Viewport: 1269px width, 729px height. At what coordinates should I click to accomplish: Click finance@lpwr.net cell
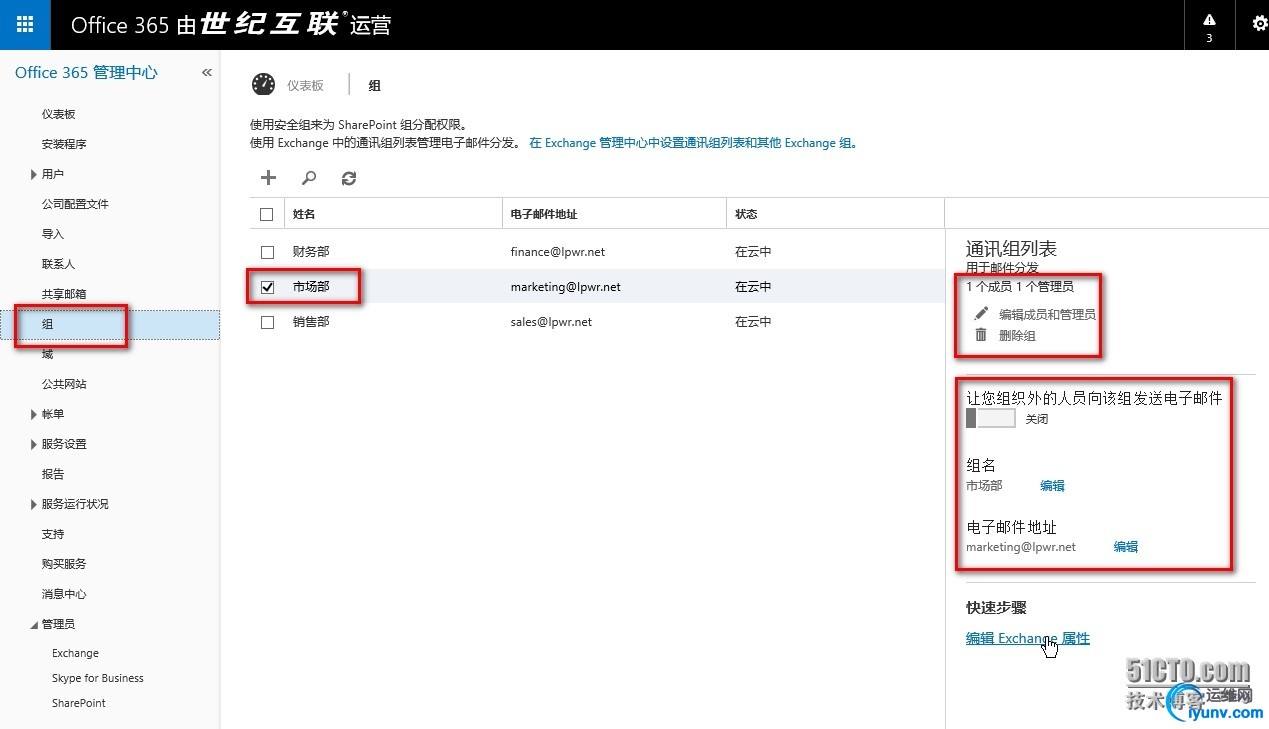557,252
